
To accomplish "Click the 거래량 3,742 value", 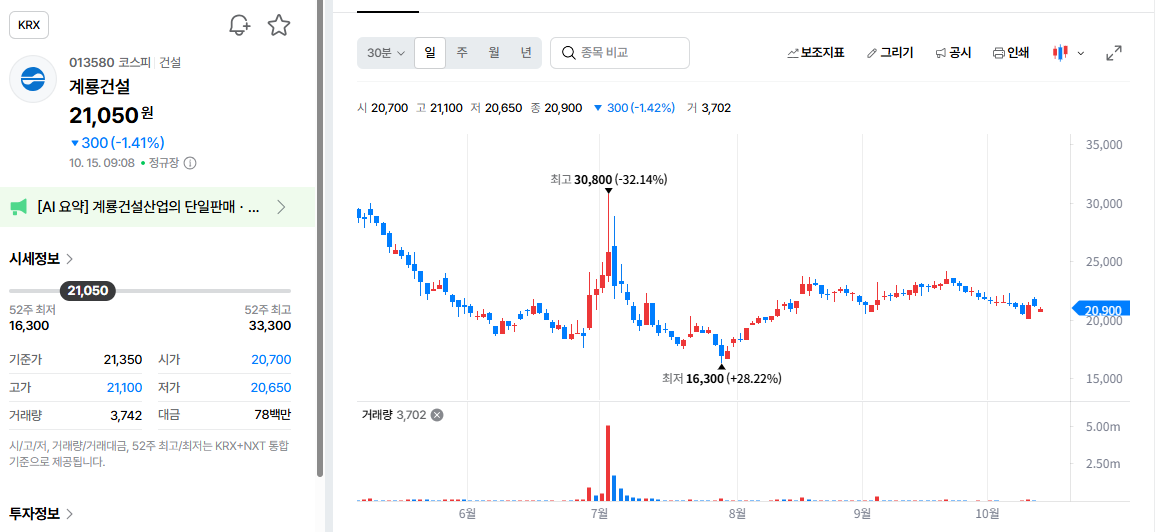I will click(x=126, y=416).
